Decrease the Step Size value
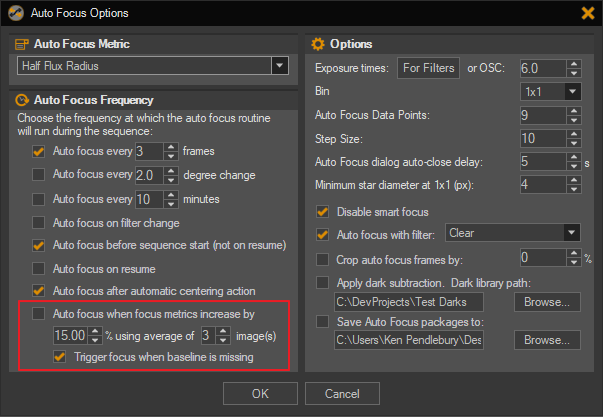The image size is (603, 417). tap(574, 143)
